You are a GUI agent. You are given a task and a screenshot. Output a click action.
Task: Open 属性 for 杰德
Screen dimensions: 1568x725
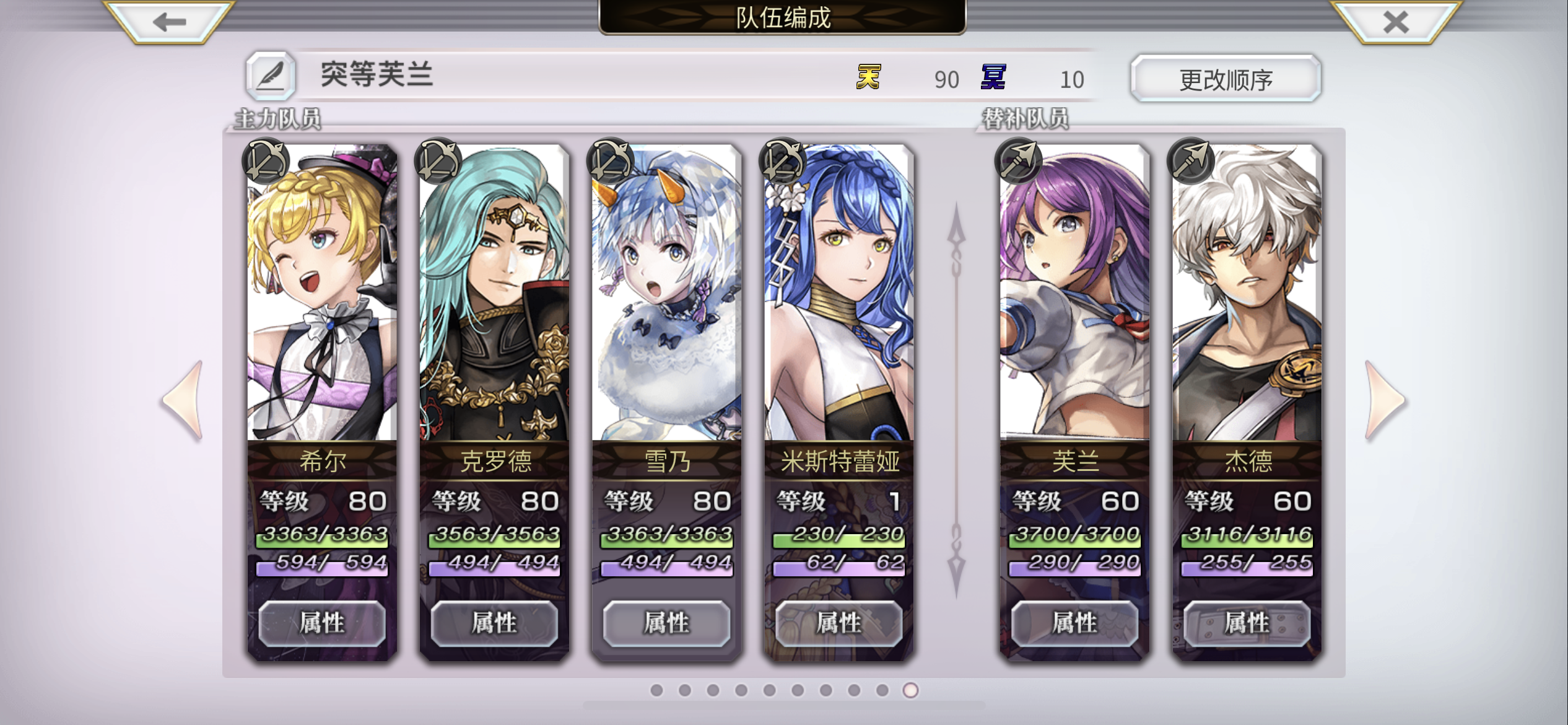[x=1247, y=623]
